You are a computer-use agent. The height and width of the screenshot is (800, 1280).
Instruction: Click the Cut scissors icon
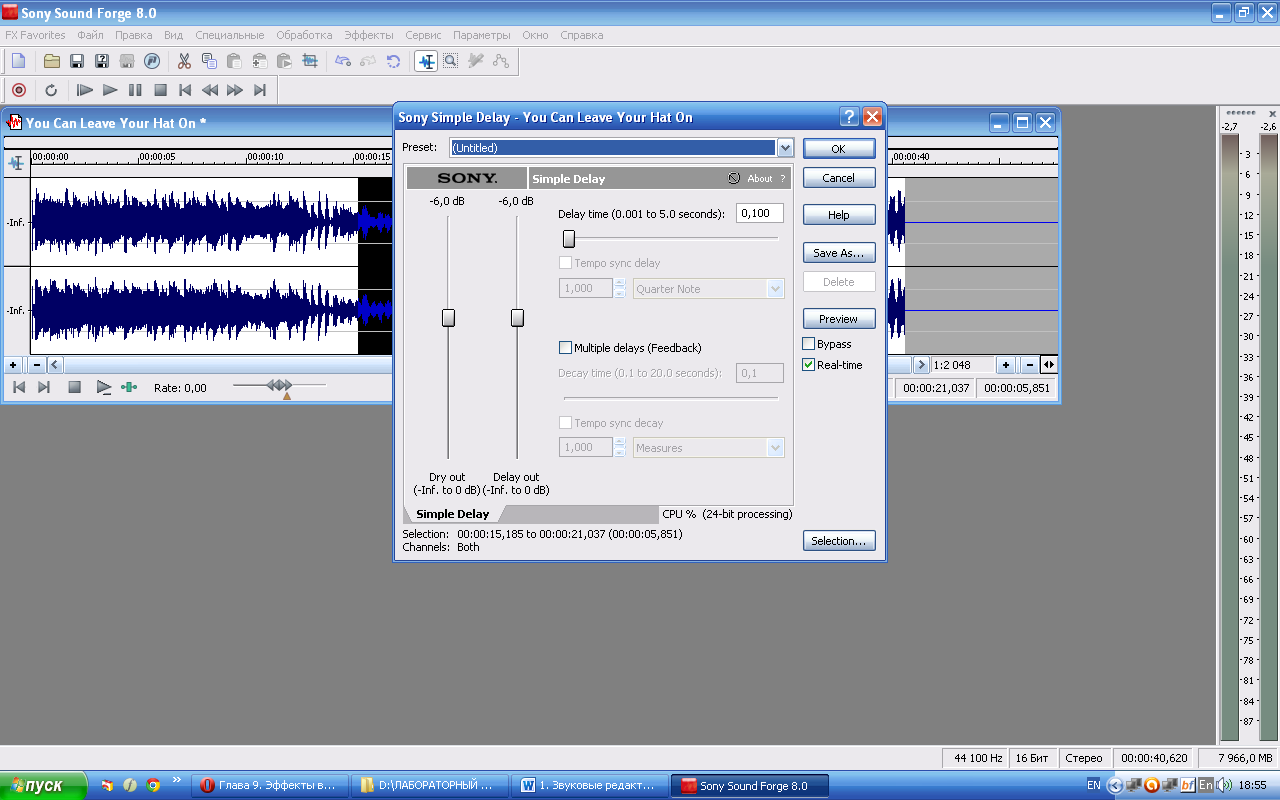coord(184,61)
